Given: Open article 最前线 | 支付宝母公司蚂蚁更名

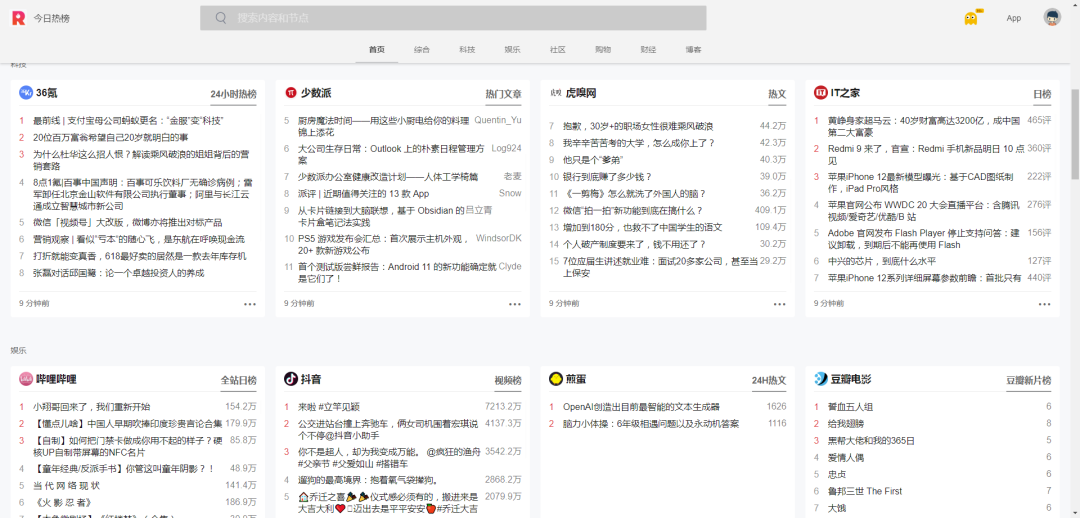Looking at the screenshot, I should 128,121.
